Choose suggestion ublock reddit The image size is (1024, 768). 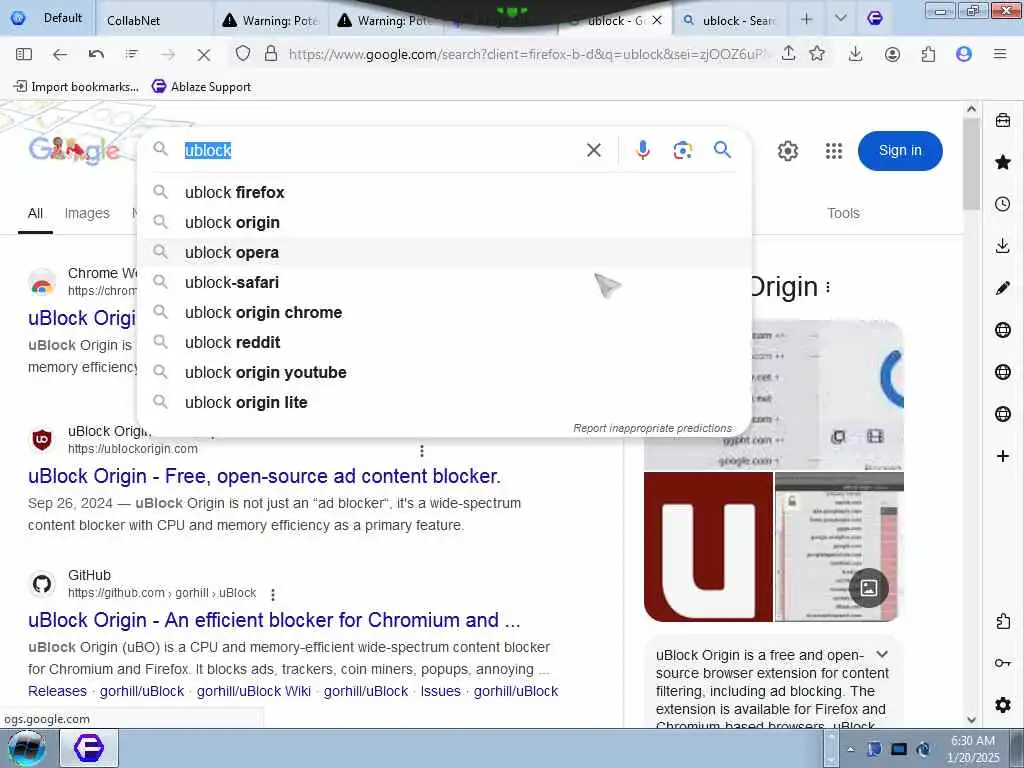tap(445, 342)
